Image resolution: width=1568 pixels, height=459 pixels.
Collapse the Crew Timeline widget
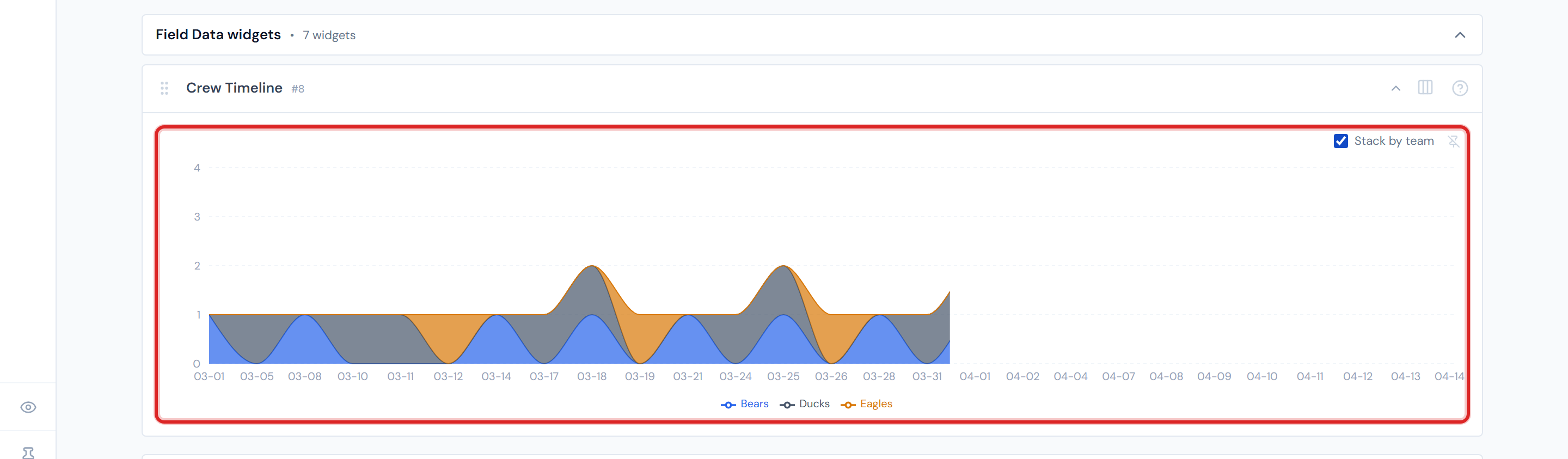coord(1396,88)
